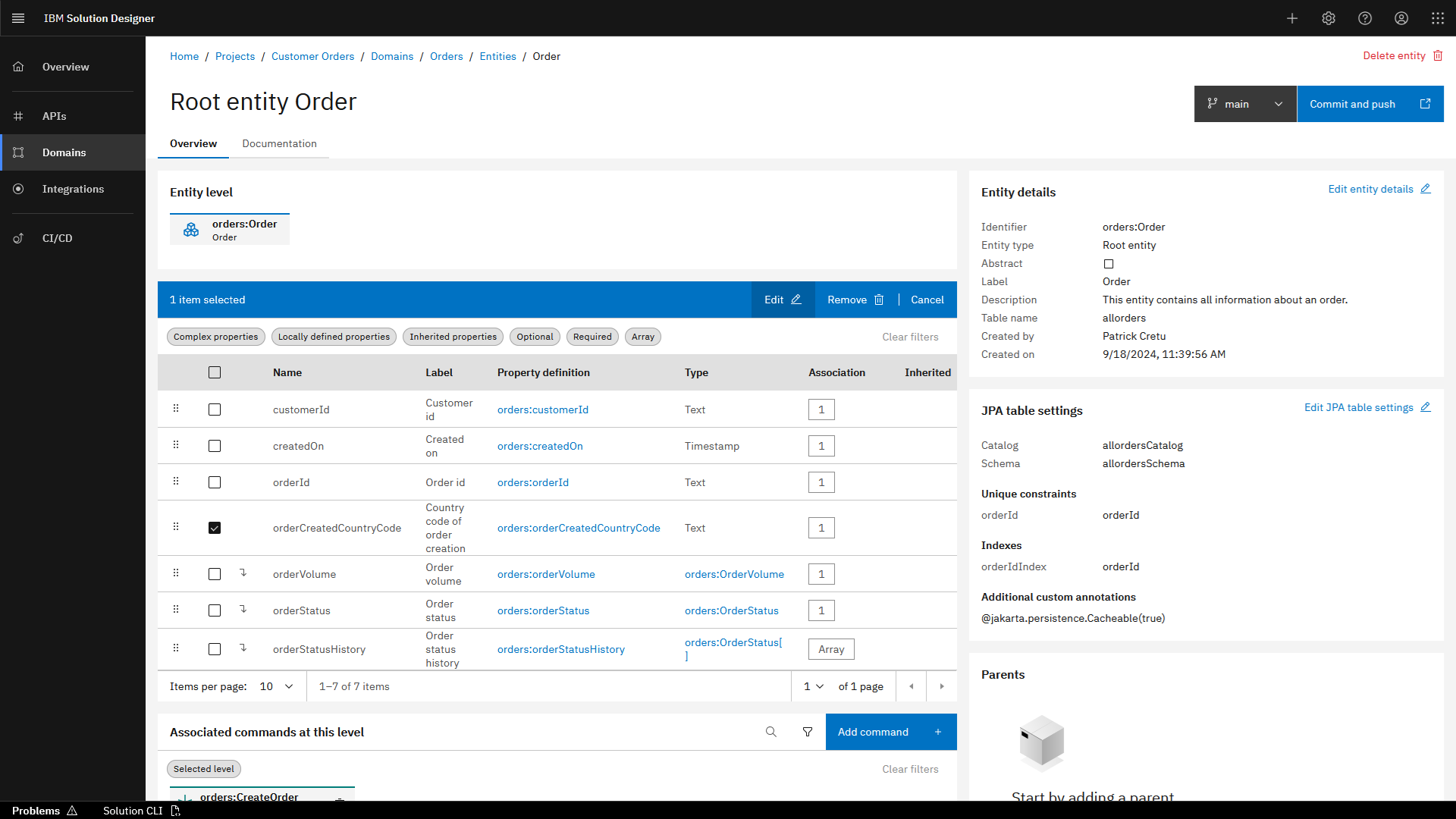Click the plus icon in top header
The image size is (1456, 819).
pos(1292,18)
